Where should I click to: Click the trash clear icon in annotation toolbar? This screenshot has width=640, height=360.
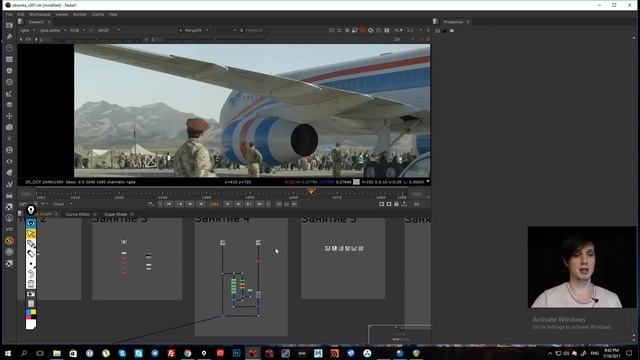[31, 284]
